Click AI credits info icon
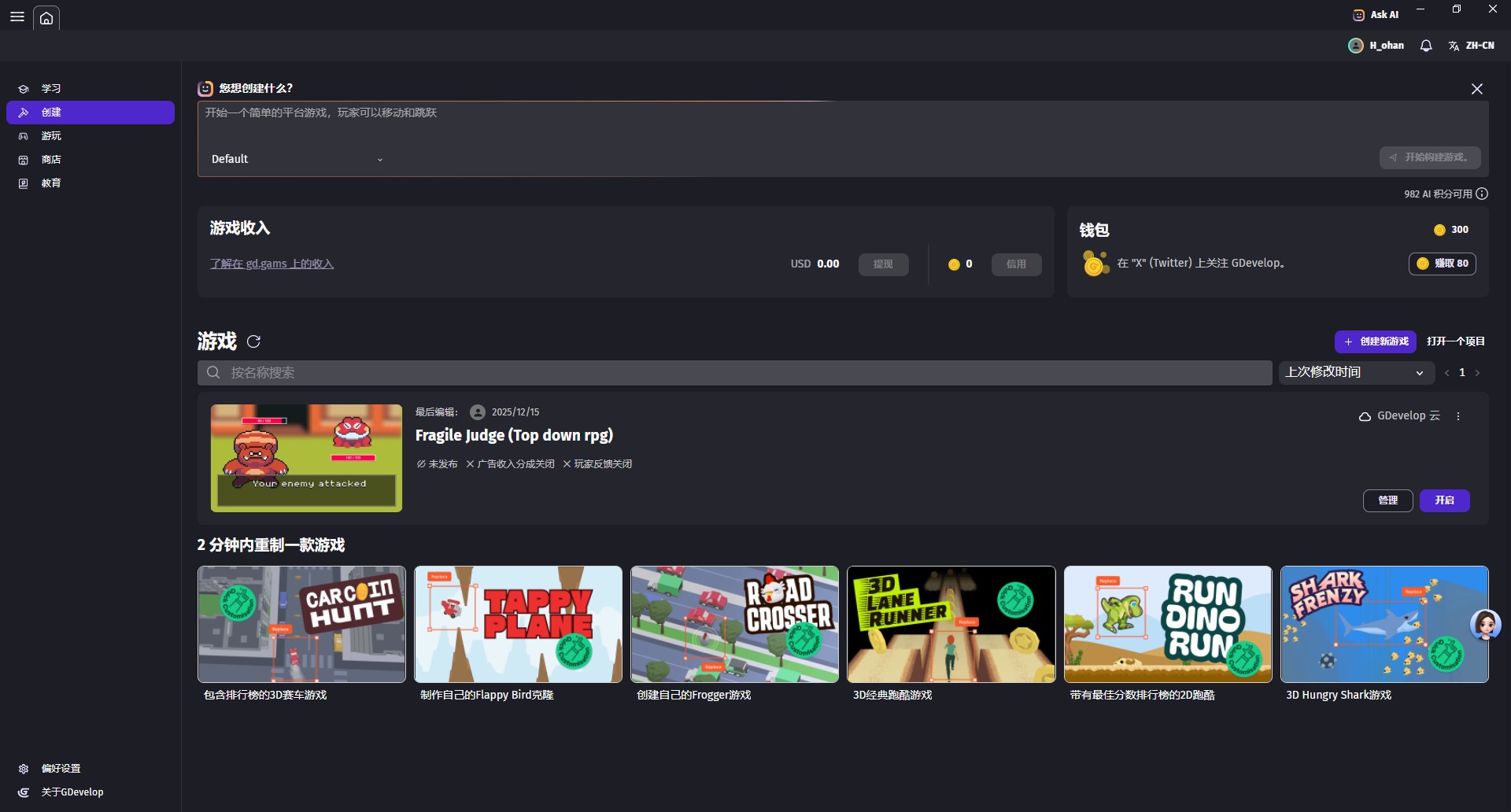The height and width of the screenshot is (812, 1511). coord(1482,194)
